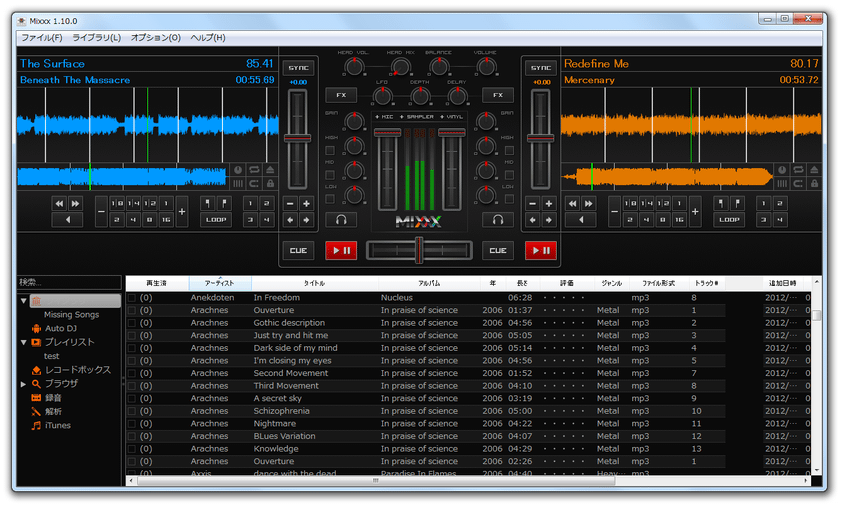Image resolution: width=842 pixels, height=505 pixels.
Task: Expand the SAMPLER section in the mixer
Action: click(x=416, y=117)
